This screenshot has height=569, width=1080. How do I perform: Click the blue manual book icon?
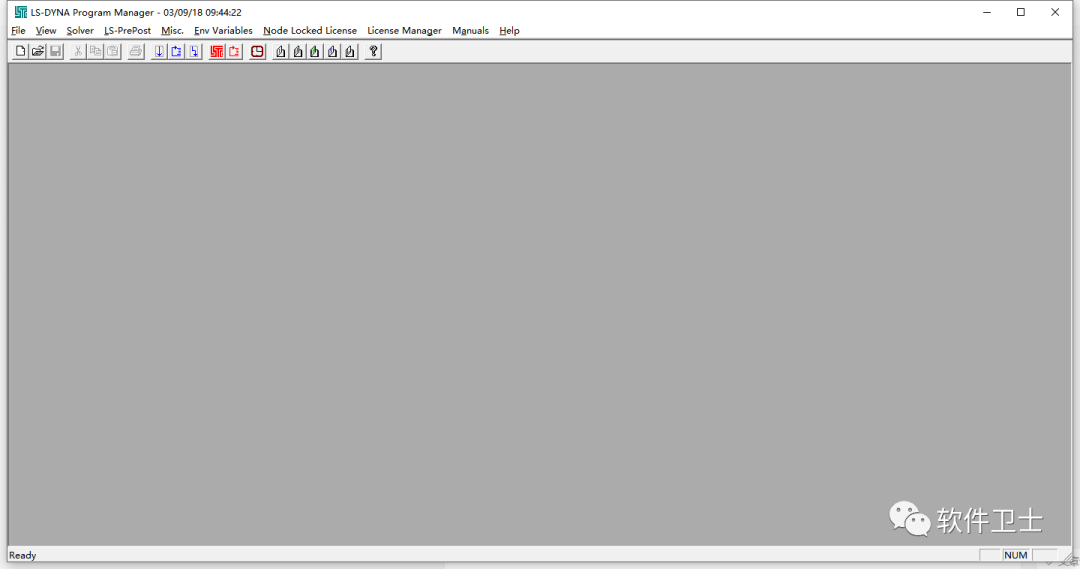[333, 52]
